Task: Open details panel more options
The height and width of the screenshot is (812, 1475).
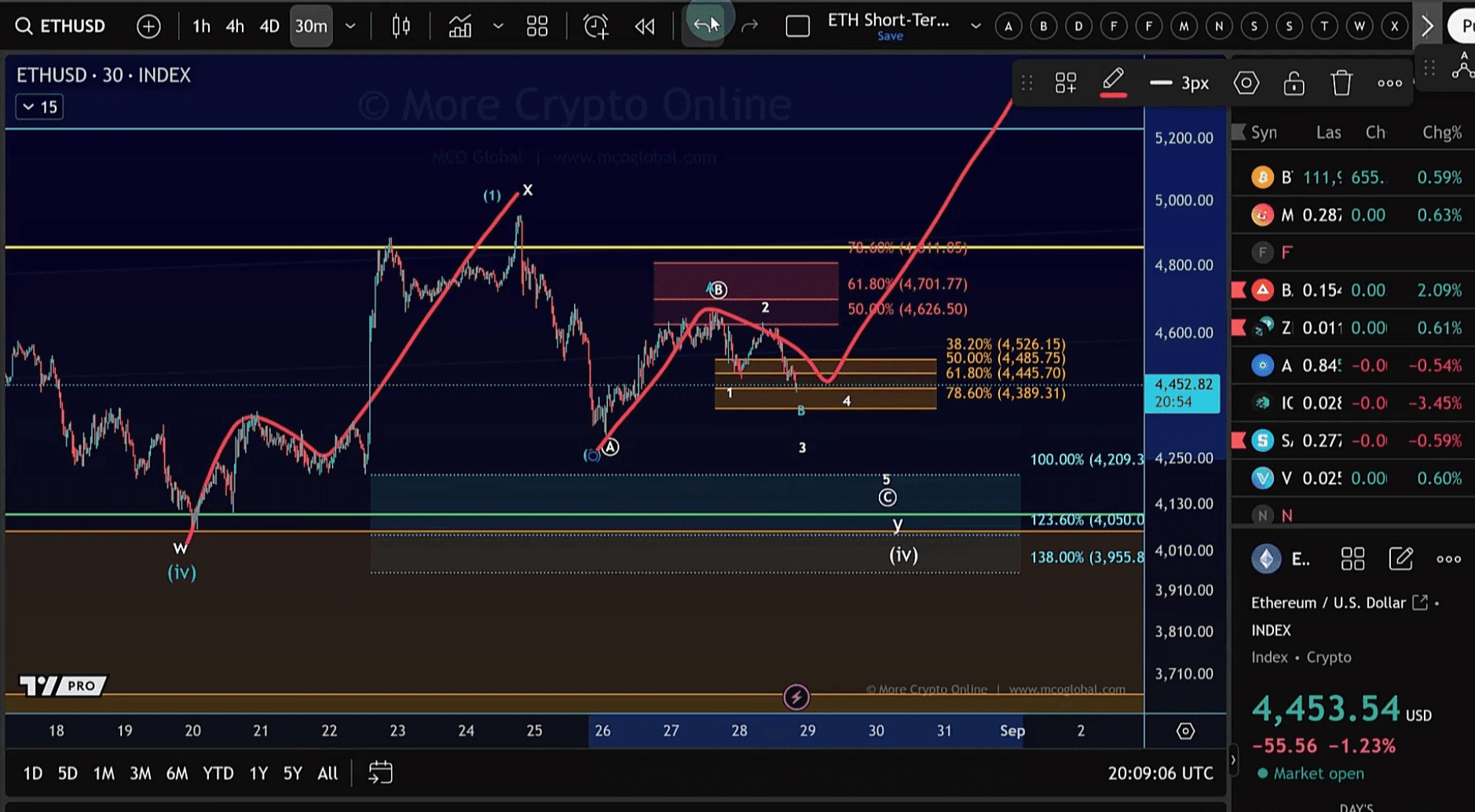Action: click(1449, 559)
